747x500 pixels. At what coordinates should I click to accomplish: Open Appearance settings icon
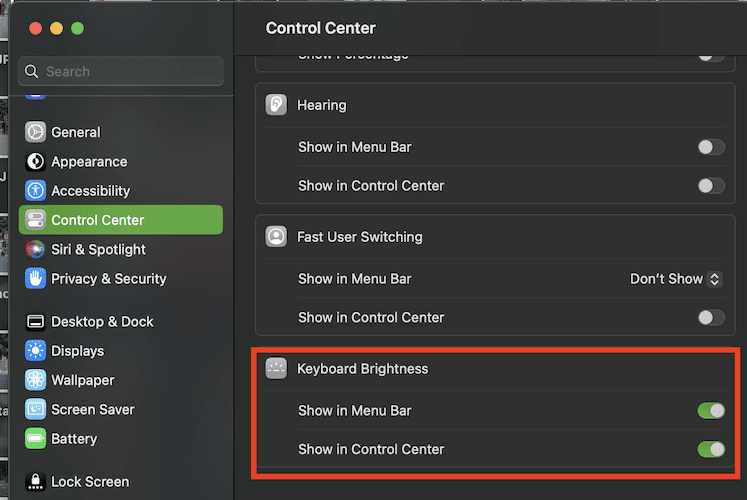(x=35, y=161)
